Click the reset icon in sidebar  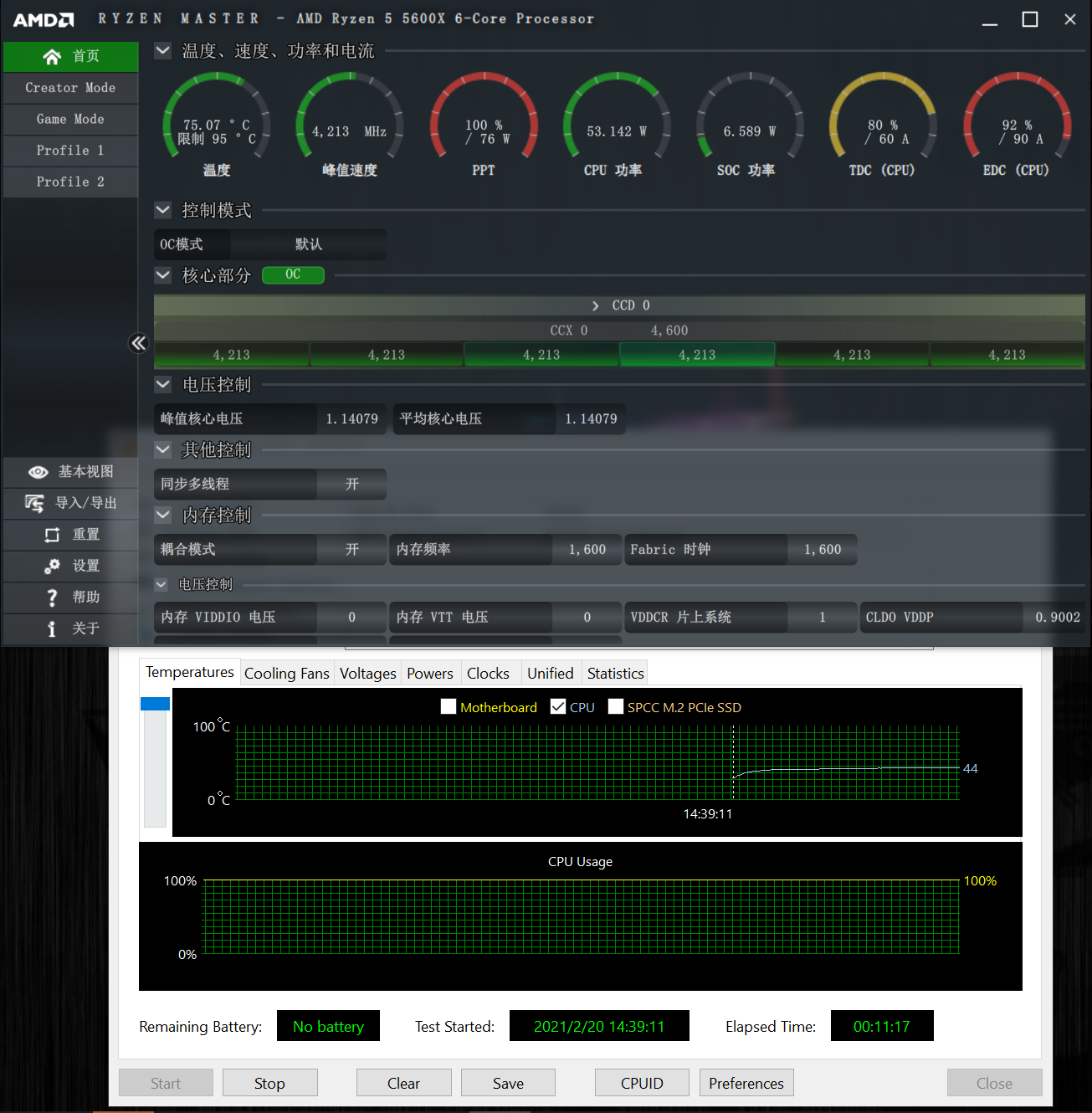point(52,535)
